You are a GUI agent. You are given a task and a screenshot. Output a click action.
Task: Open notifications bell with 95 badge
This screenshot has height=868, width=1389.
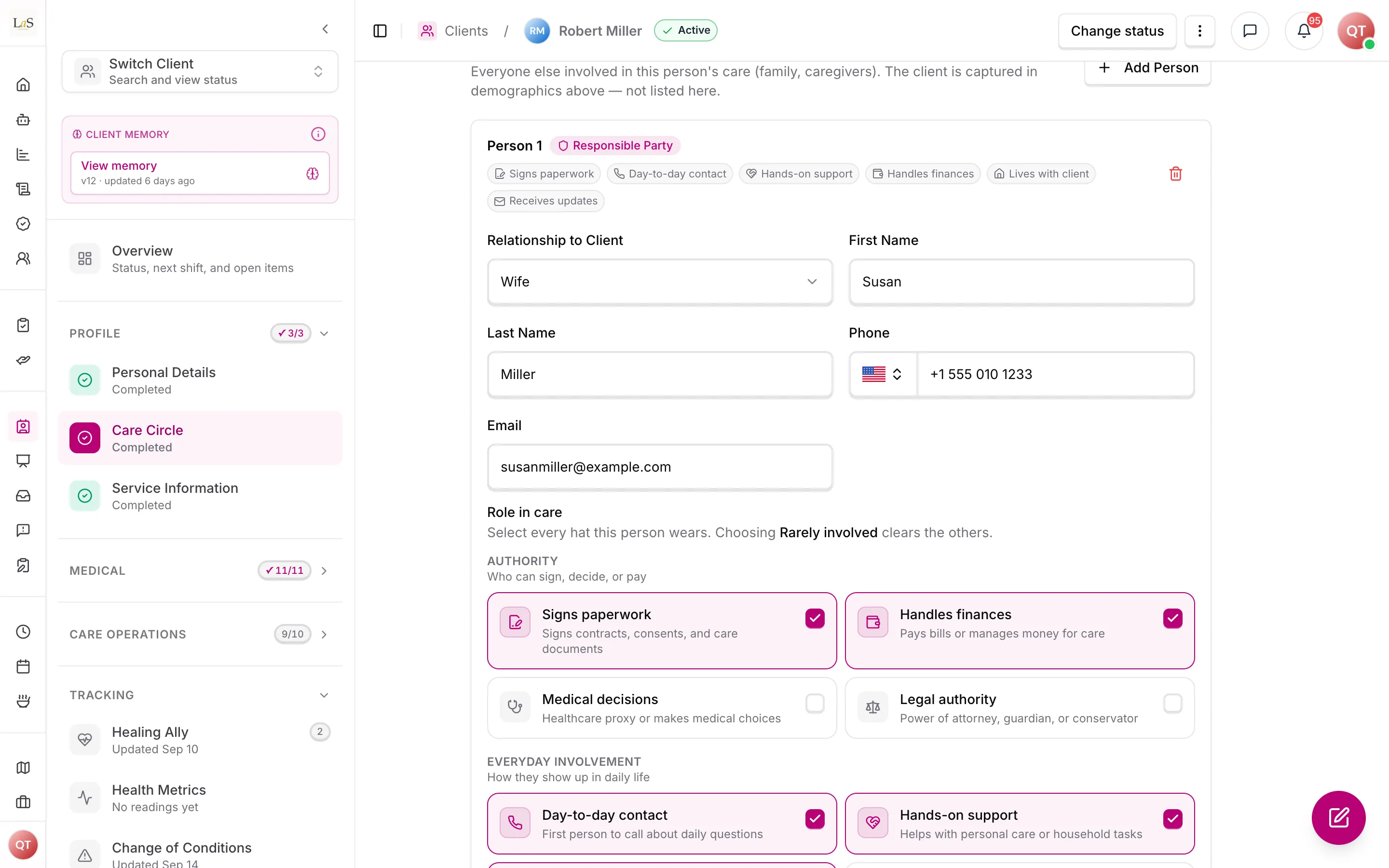(1304, 31)
